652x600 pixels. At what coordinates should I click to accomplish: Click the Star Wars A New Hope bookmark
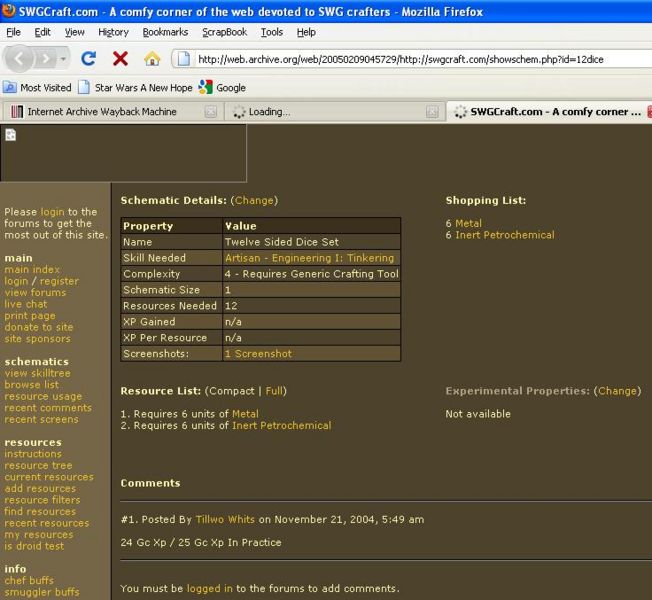(x=135, y=87)
